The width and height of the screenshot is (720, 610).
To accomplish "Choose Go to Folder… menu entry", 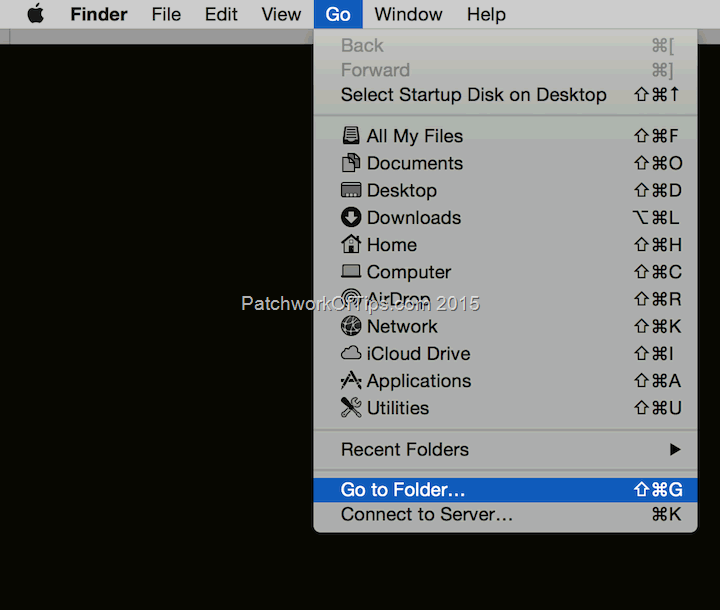I will (505, 490).
